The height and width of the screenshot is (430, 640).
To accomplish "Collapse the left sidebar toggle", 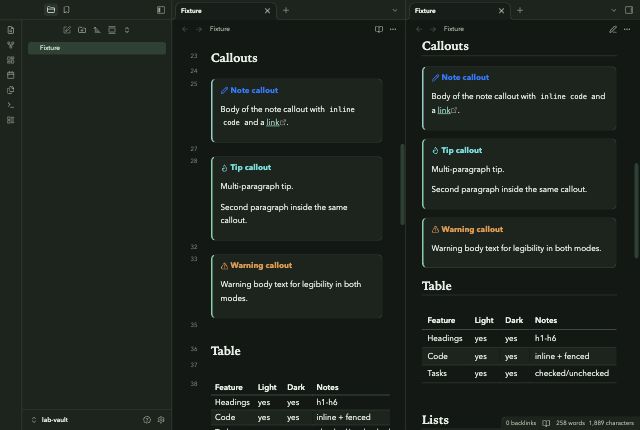I will tap(161, 10).
